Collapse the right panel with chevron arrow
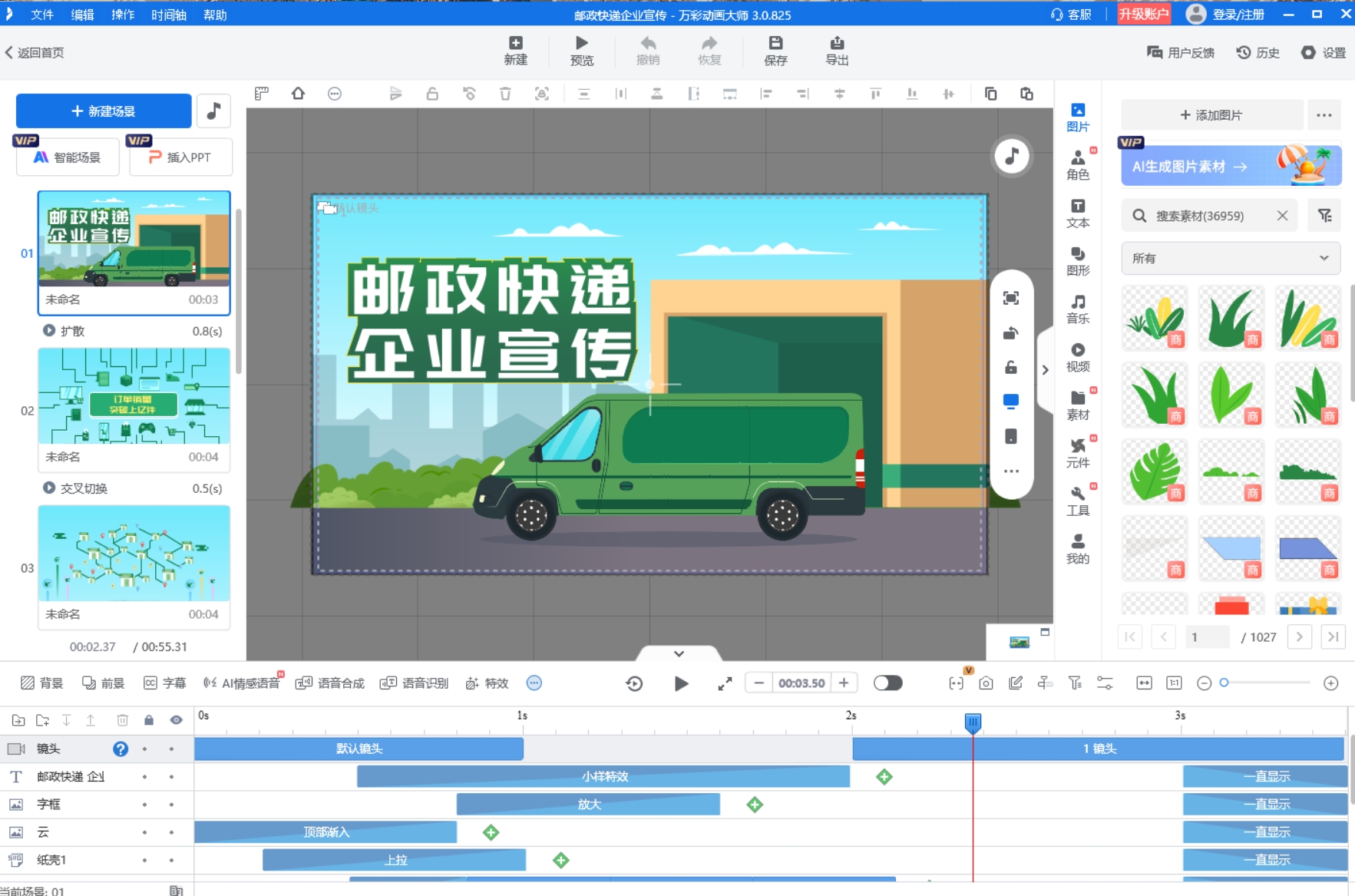Screen dimensions: 1355x896 (1045, 370)
